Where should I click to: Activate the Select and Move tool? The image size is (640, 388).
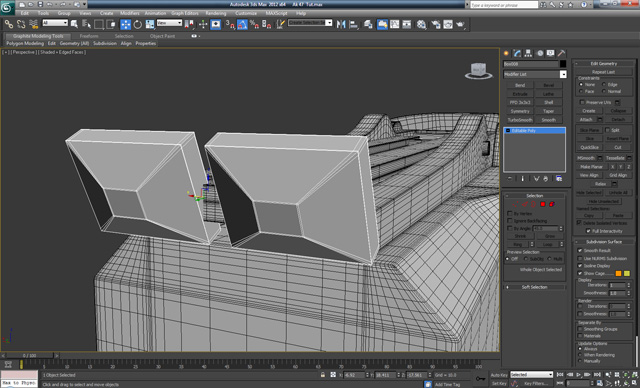[125, 24]
